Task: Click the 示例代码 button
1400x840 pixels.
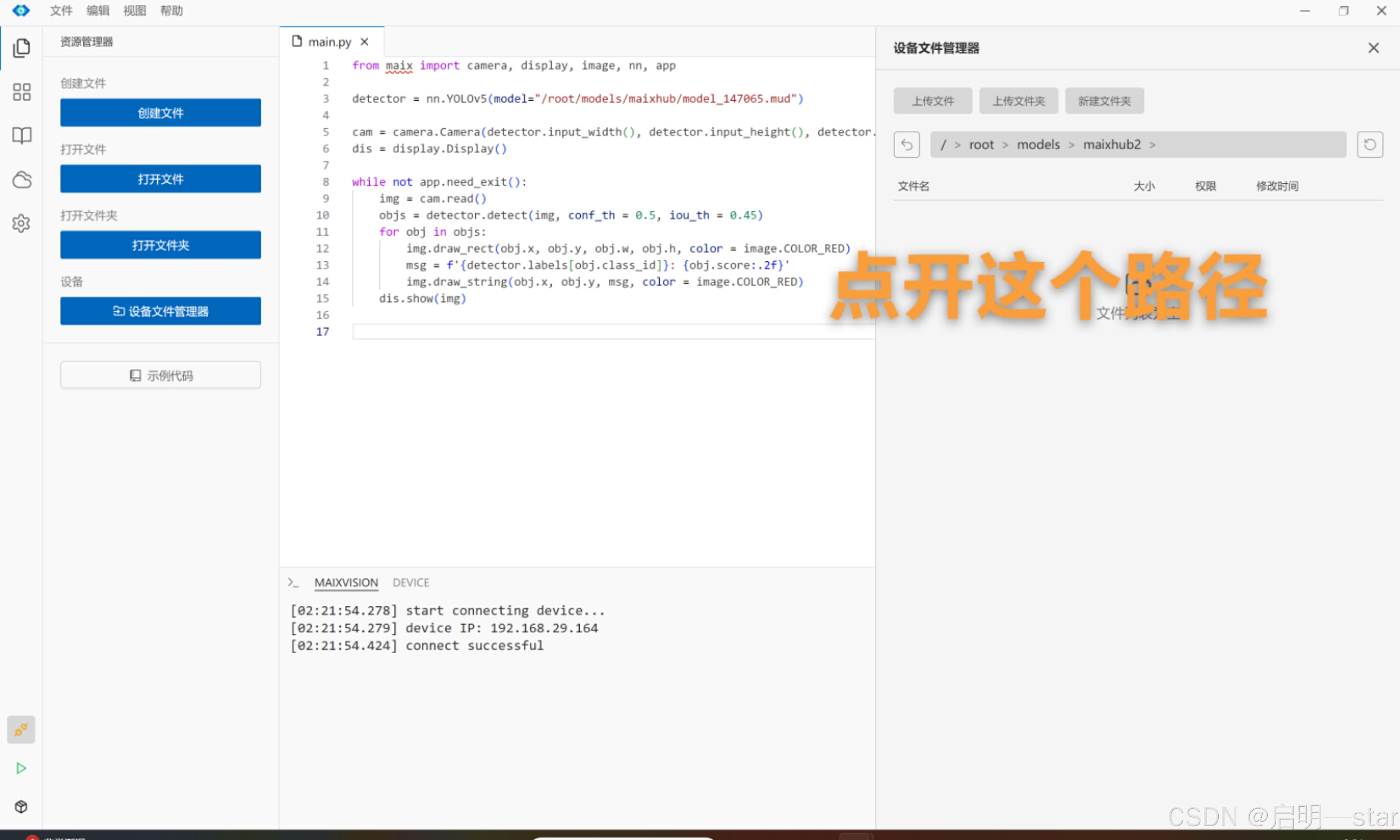Action: coord(161,375)
